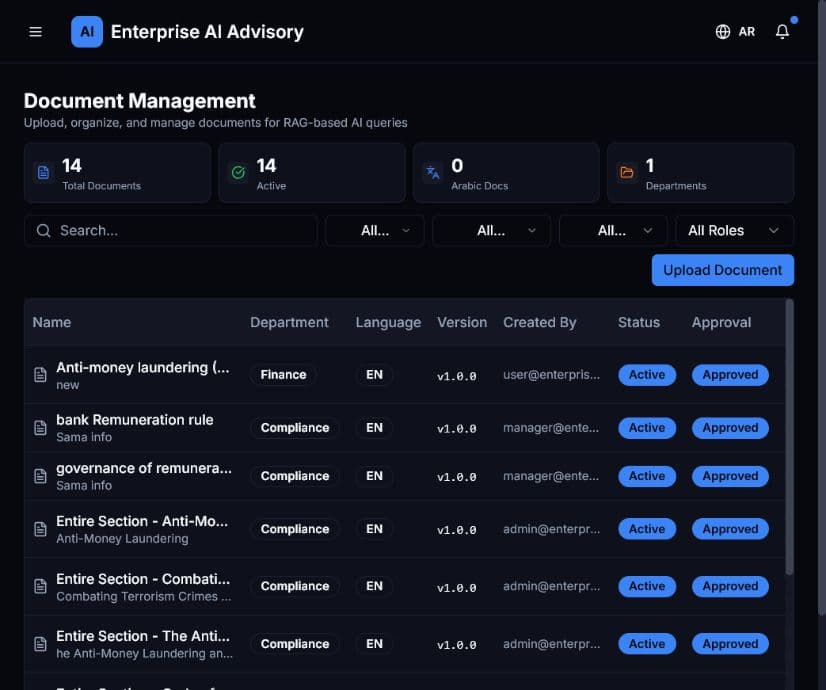Click the Search documents field

(x=171, y=230)
